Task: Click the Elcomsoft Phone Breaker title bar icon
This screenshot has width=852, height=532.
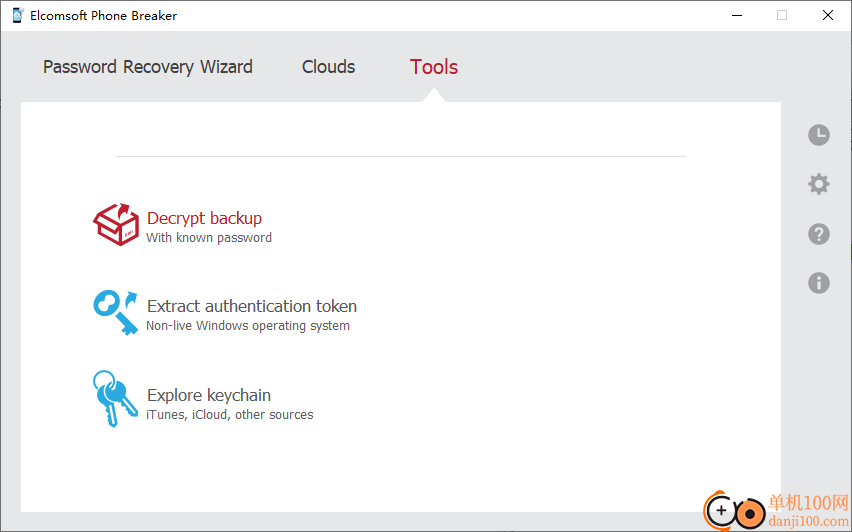Action: click(x=17, y=15)
